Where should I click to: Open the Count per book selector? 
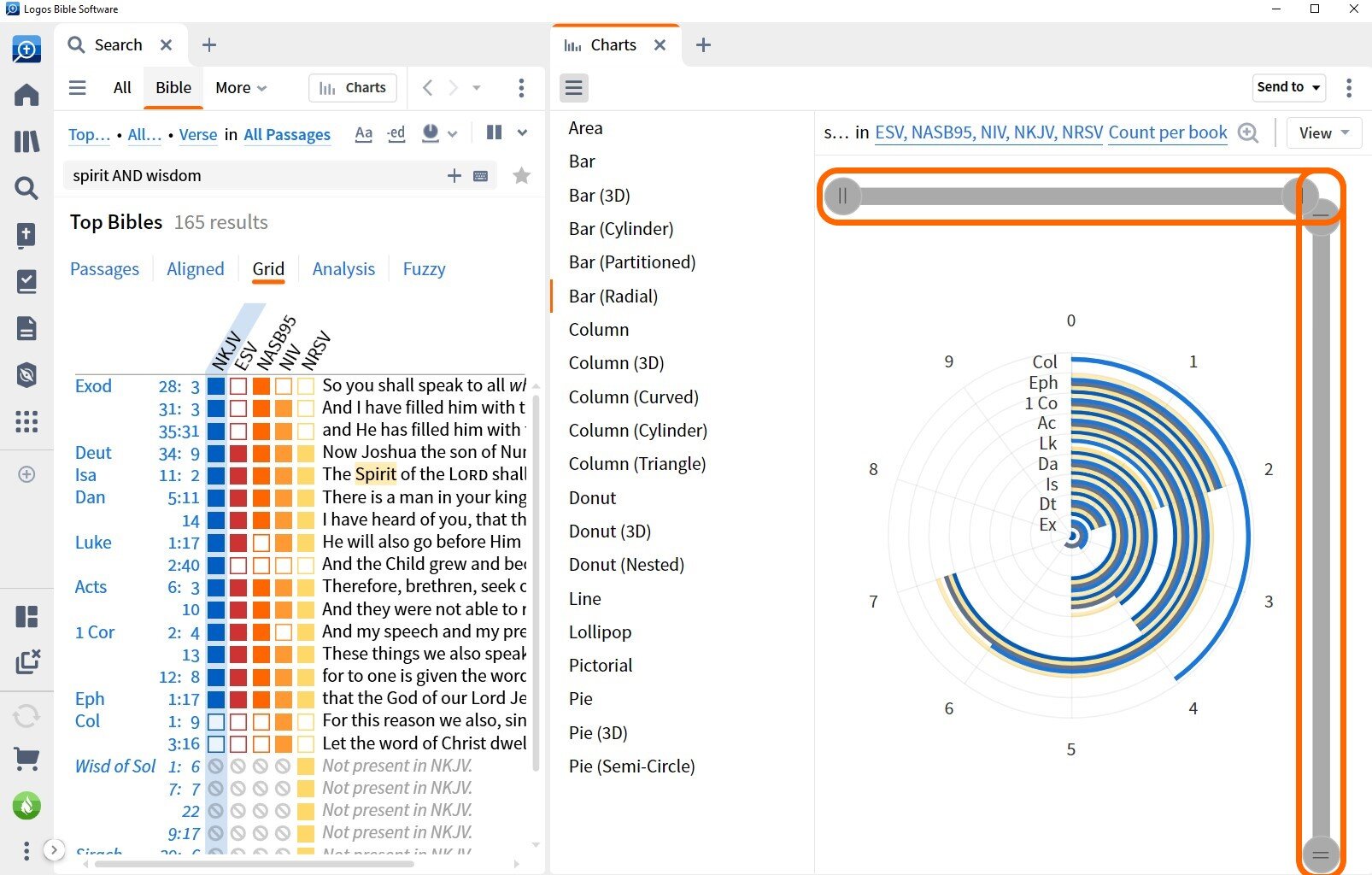coord(1168,132)
